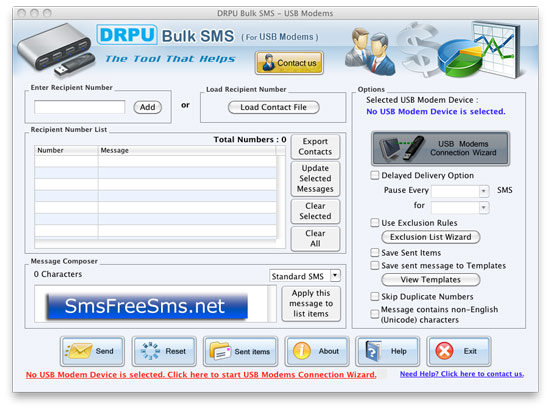Click the Contact us button label

click(x=297, y=63)
